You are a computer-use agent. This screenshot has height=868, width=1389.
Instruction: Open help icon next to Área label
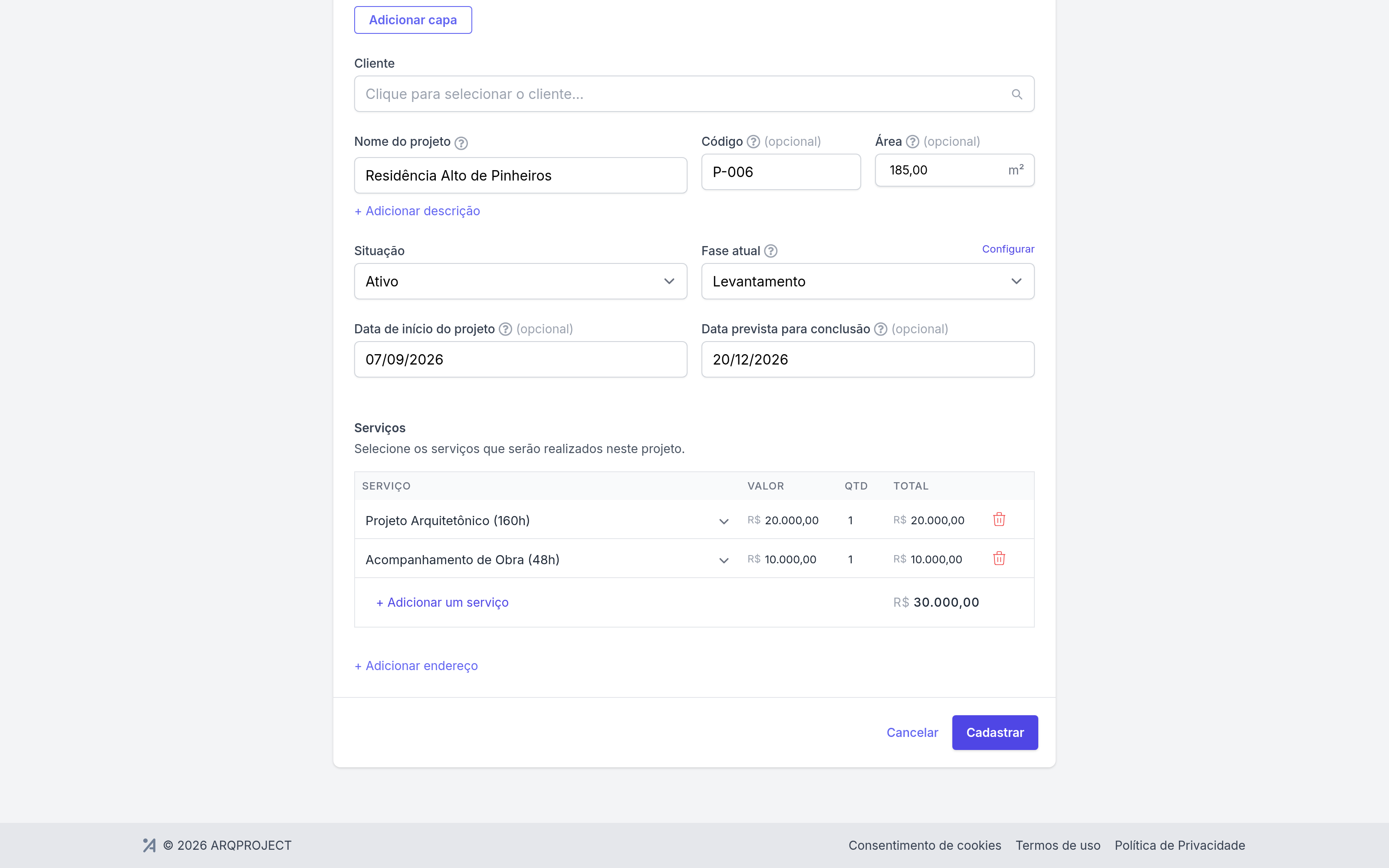[912, 141]
